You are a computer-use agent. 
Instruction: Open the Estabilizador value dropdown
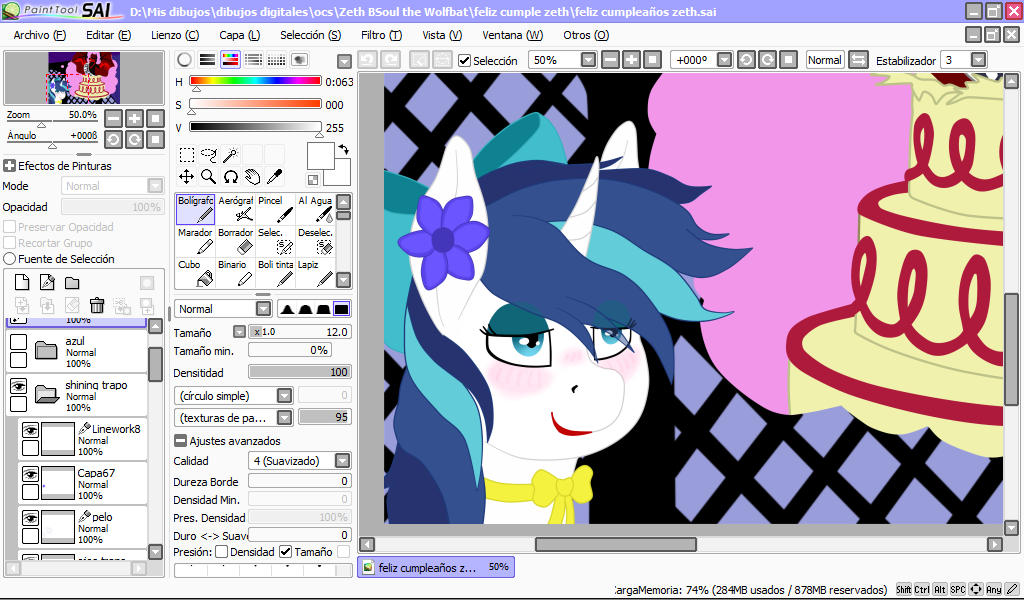[978, 60]
